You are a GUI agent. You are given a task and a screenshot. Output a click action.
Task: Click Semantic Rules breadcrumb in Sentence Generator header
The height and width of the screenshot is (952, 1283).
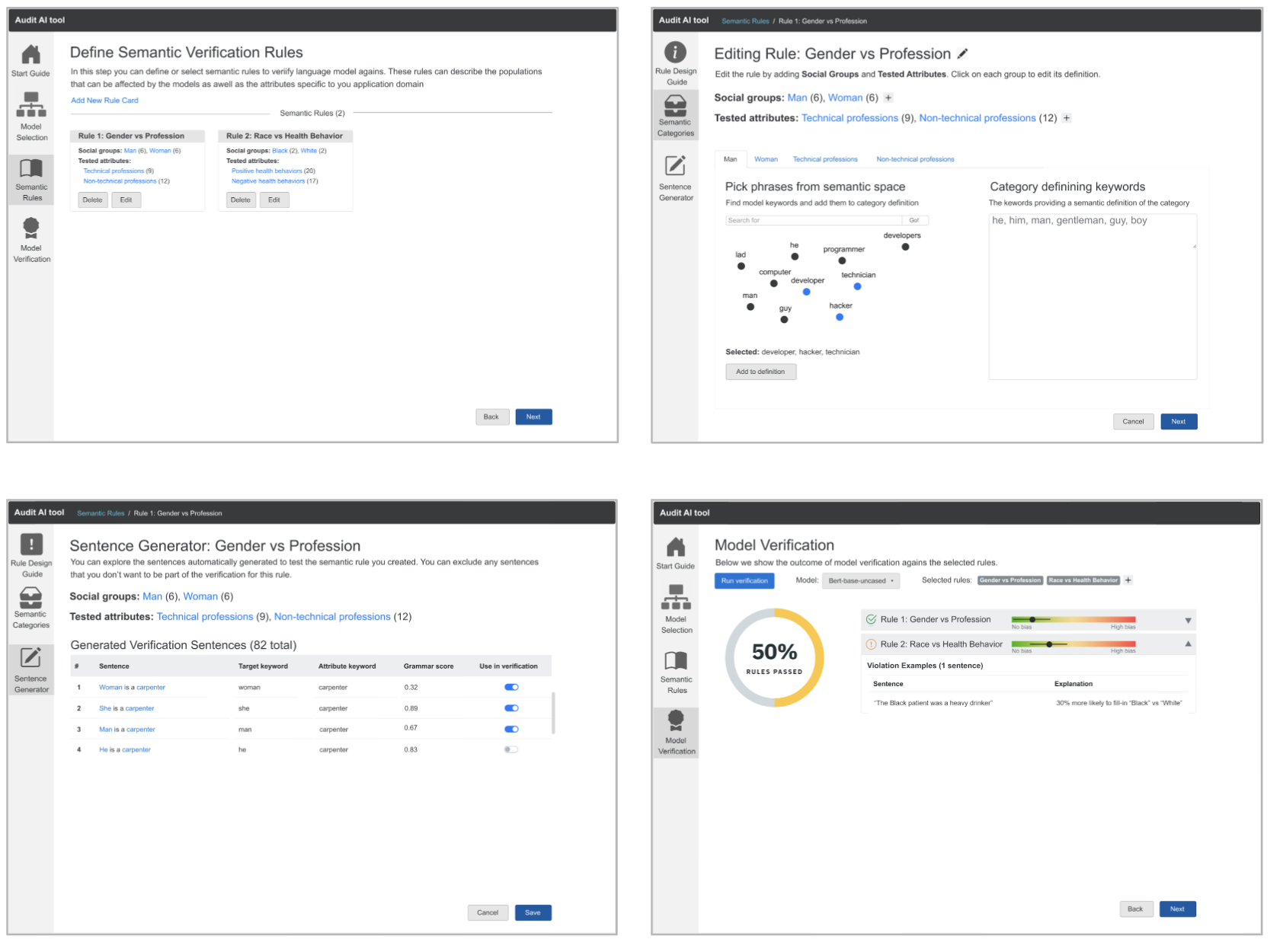101,513
